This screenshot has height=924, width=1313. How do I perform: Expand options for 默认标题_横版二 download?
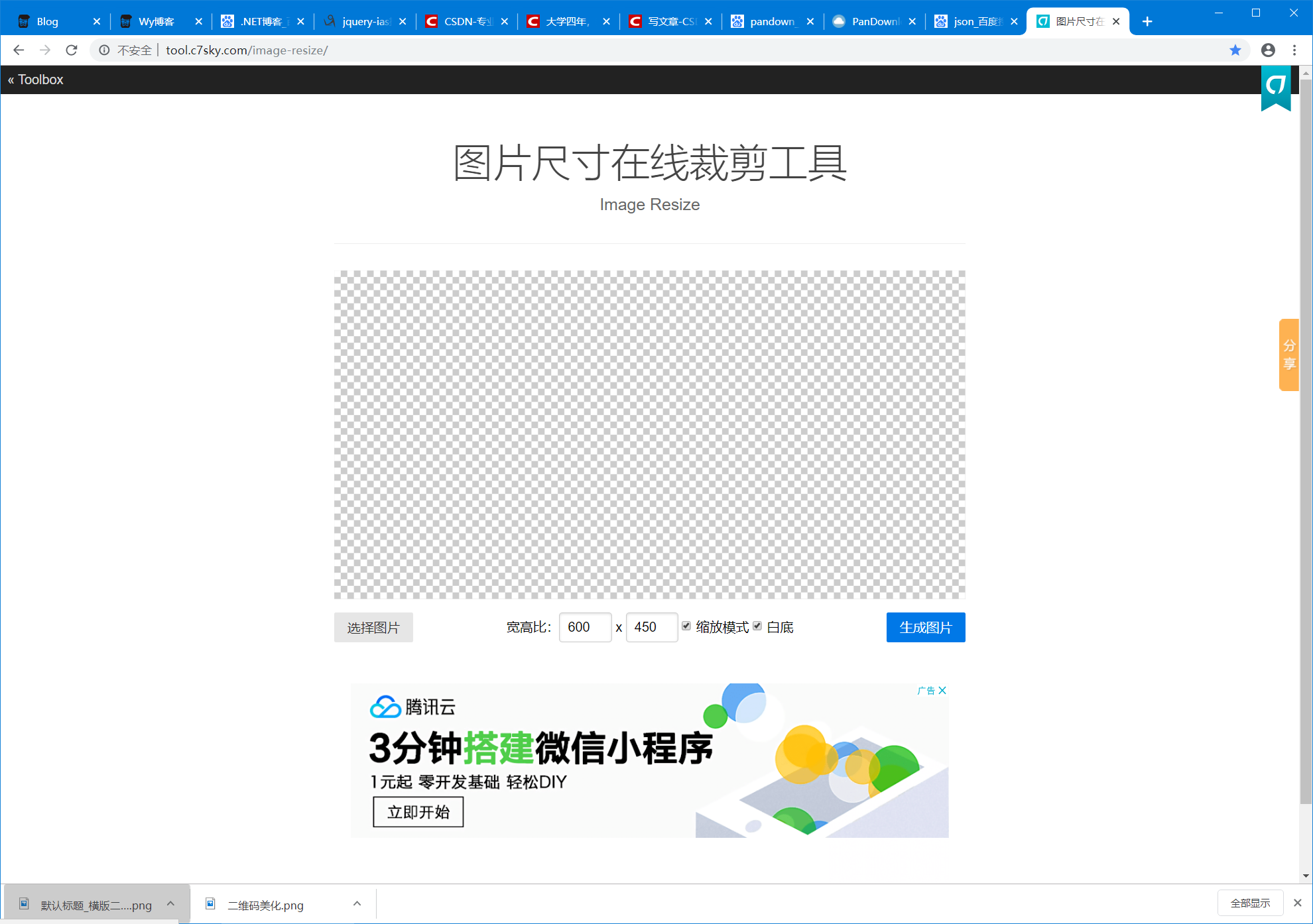point(170,904)
